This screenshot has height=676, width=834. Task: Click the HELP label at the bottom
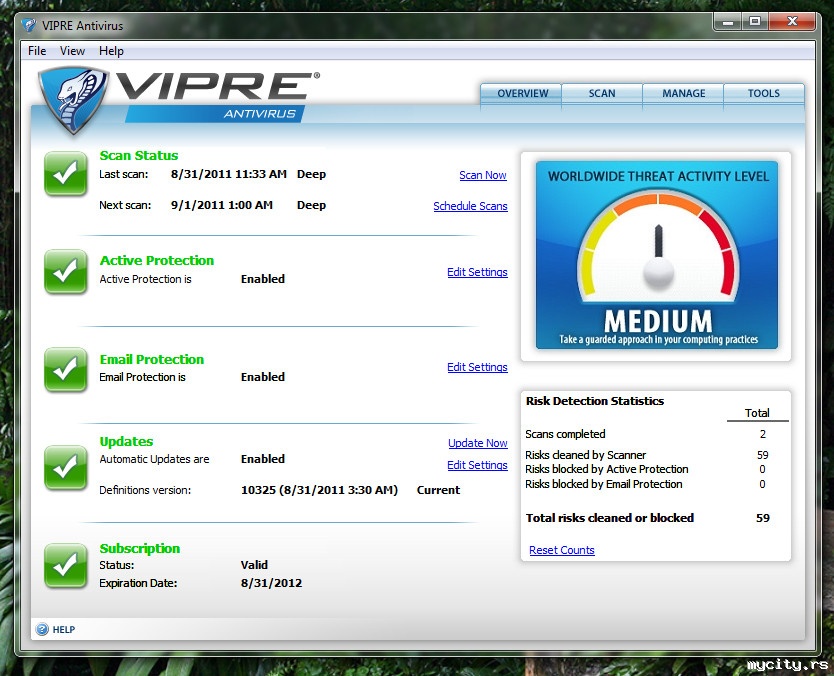coord(64,630)
